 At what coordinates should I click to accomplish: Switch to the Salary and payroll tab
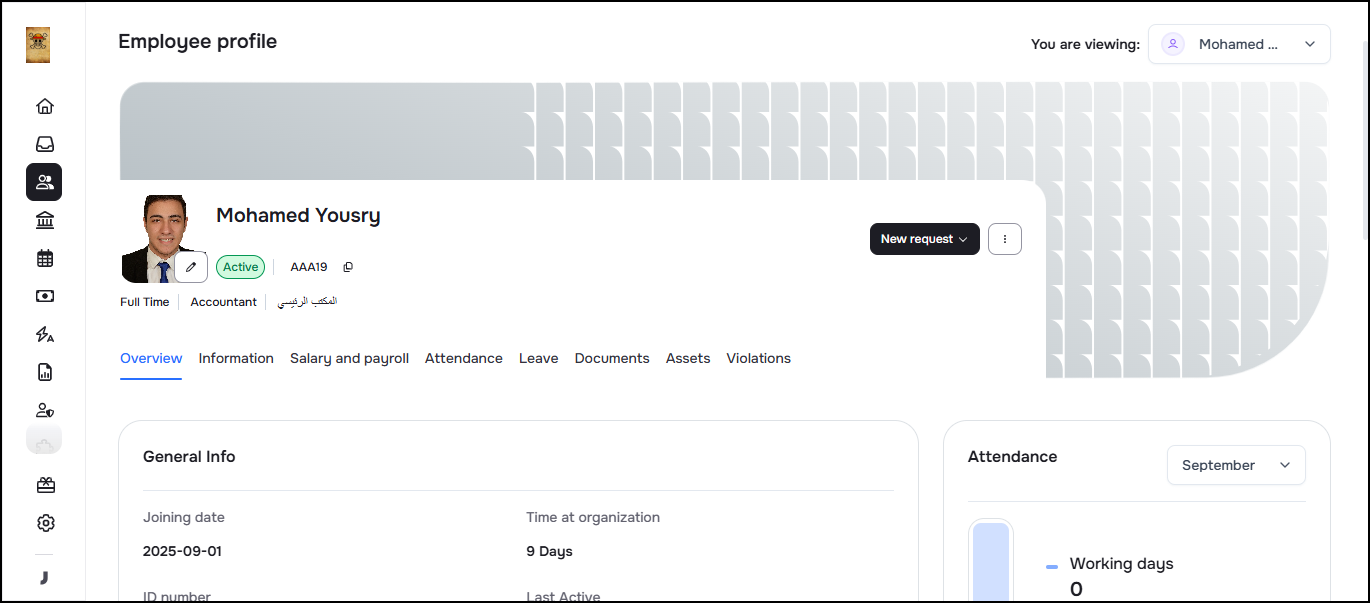pyautogui.click(x=349, y=358)
